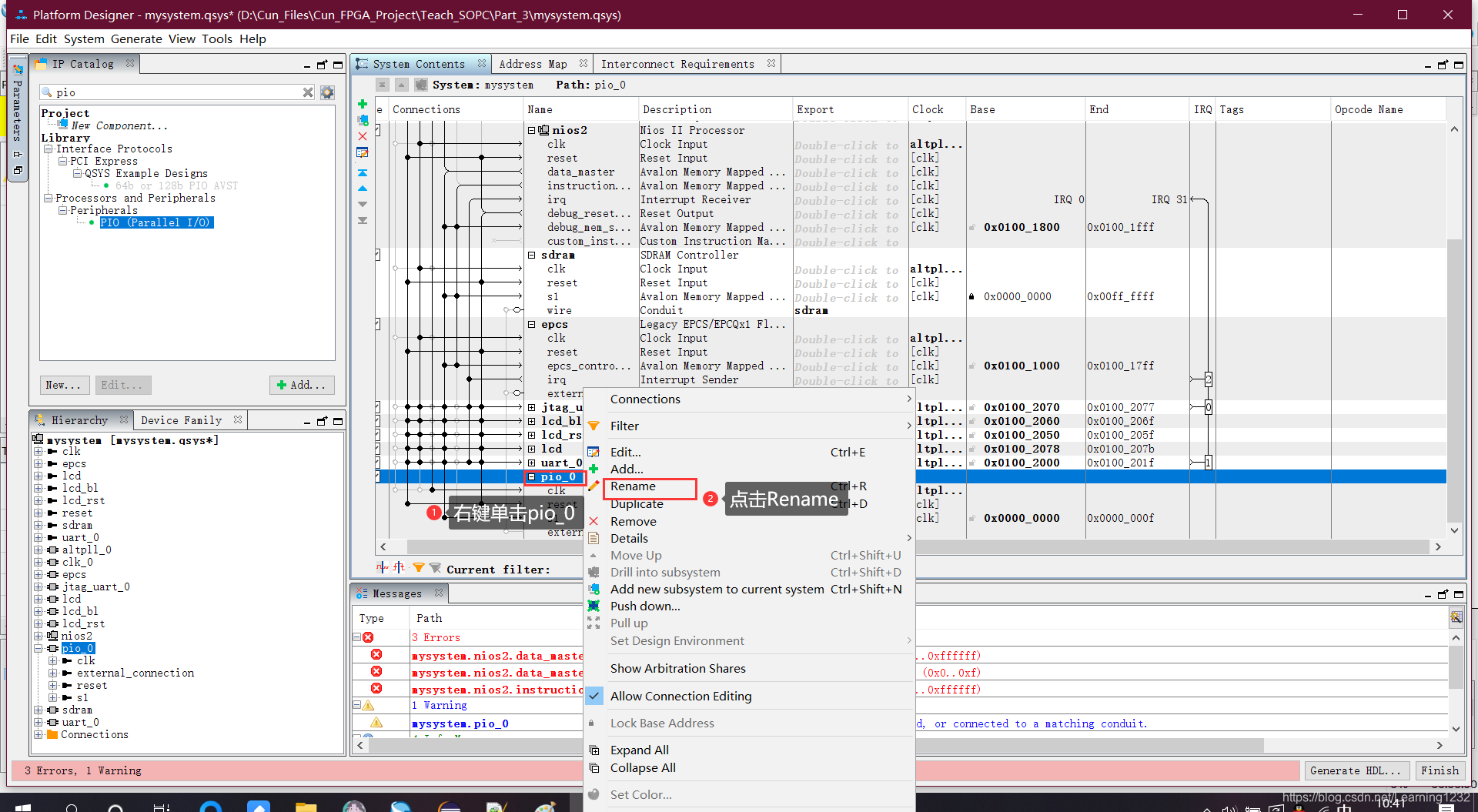Click the grayed move down arrow icon
1478x812 pixels.
[x=363, y=205]
